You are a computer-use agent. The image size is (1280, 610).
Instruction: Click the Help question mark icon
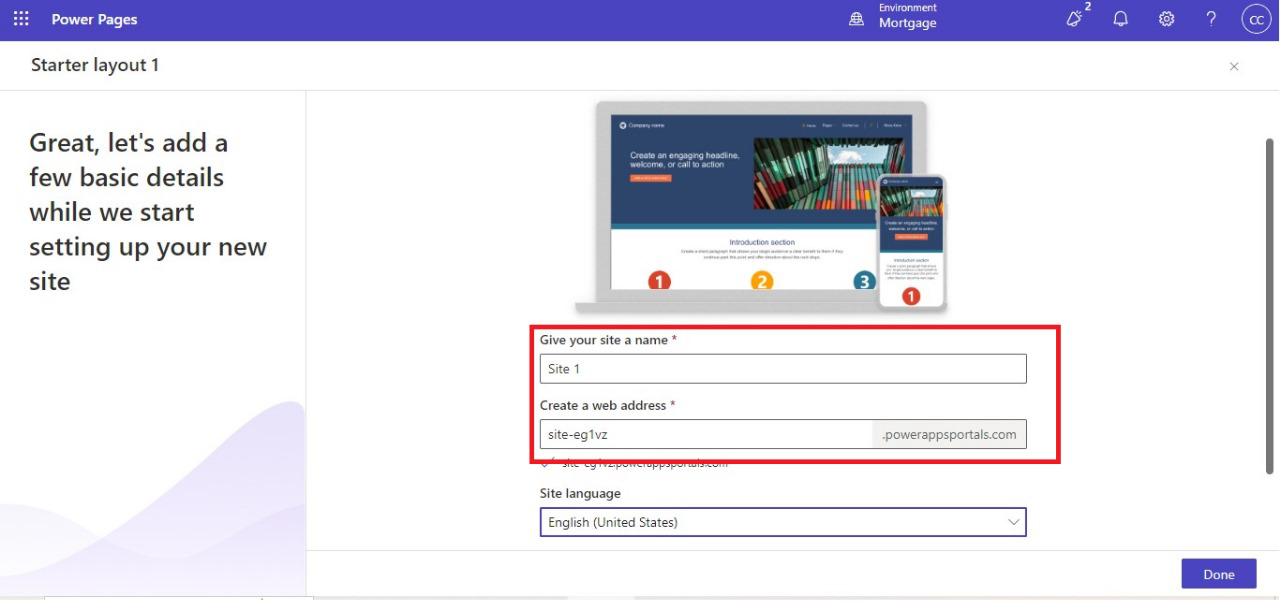pyautogui.click(x=1211, y=19)
